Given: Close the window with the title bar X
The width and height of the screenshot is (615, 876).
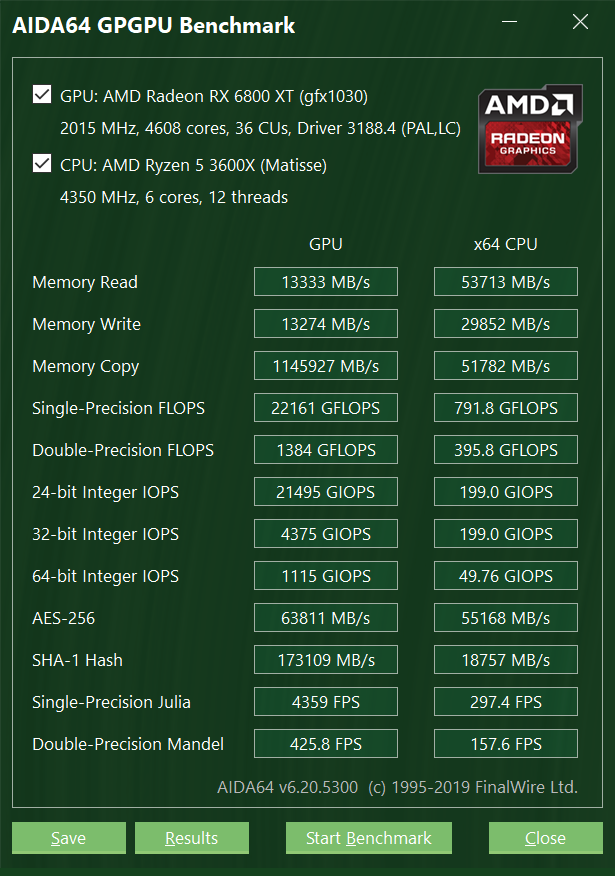Looking at the screenshot, I should (580, 23).
